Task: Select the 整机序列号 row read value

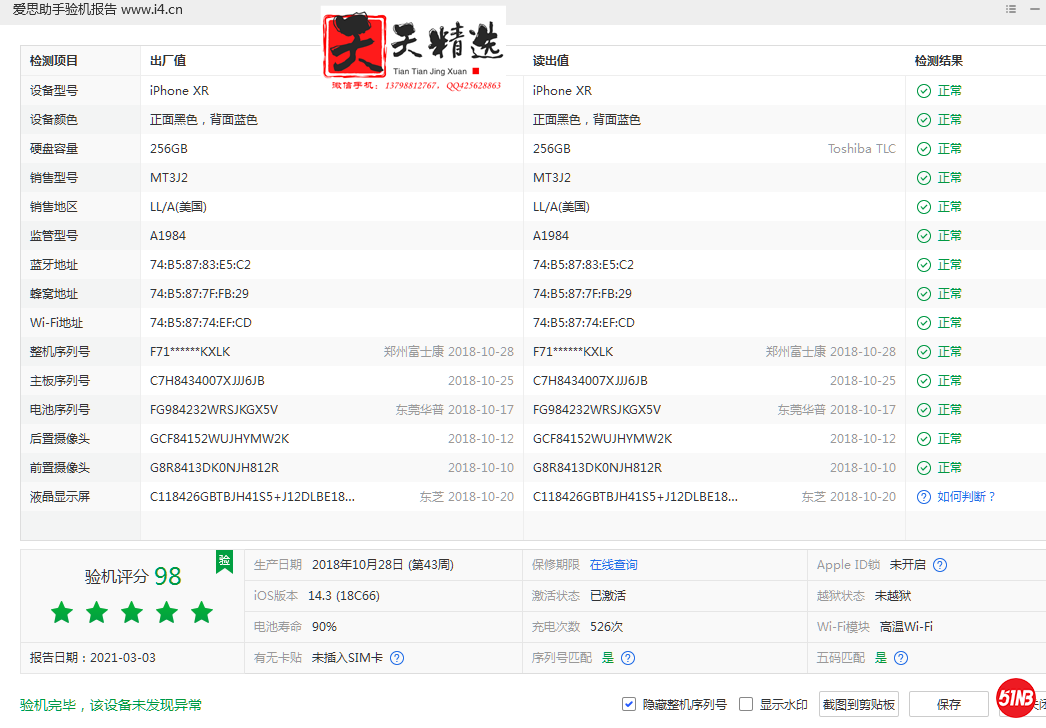Action: (x=573, y=352)
